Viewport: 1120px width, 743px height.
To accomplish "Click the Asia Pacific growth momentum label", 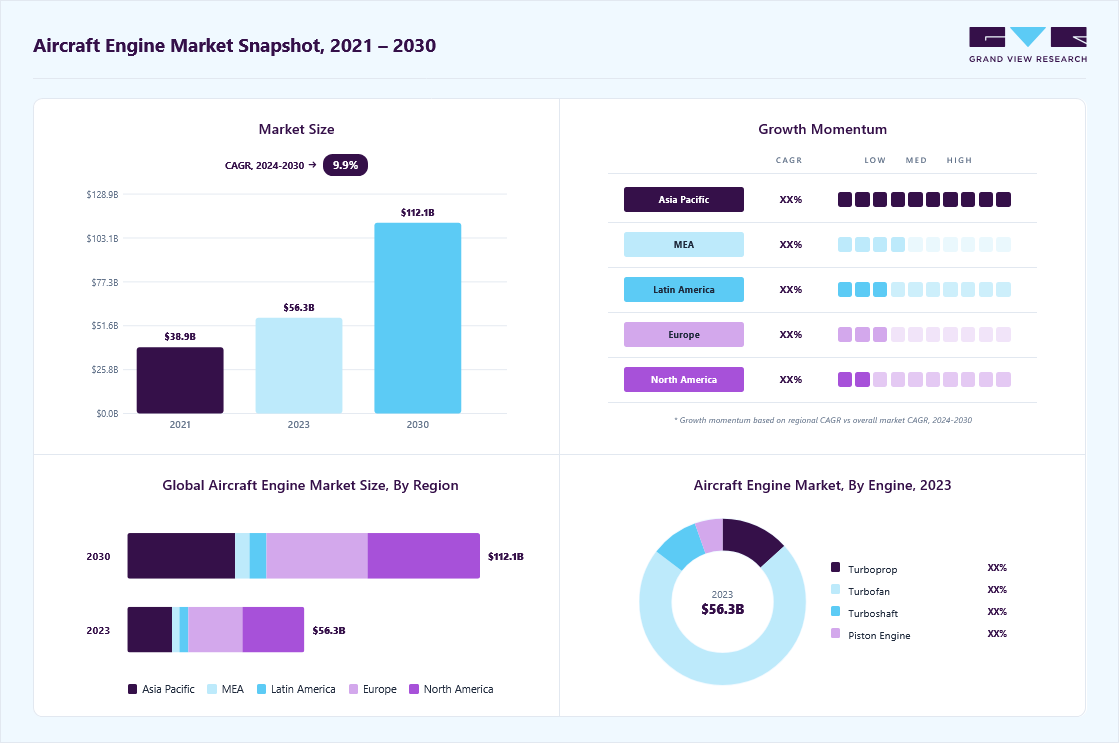I will 684,199.
